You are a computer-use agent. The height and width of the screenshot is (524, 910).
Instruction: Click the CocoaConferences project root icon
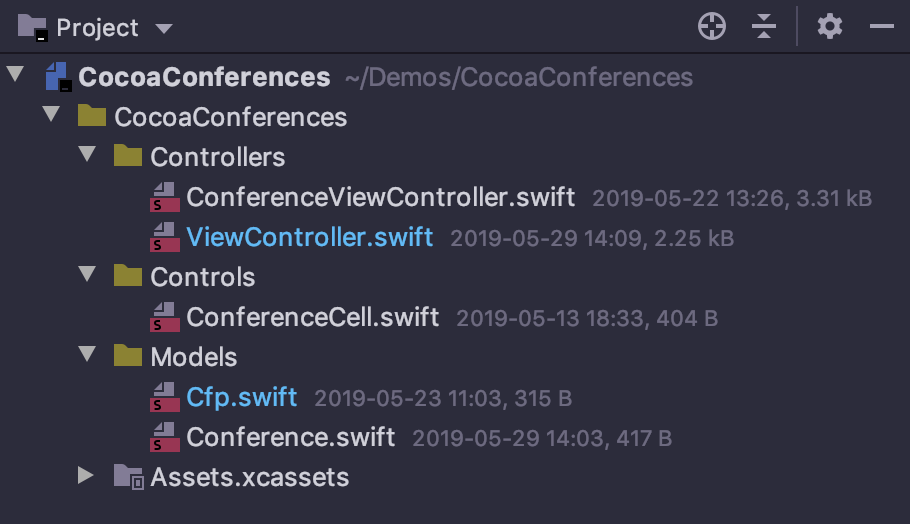59,77
